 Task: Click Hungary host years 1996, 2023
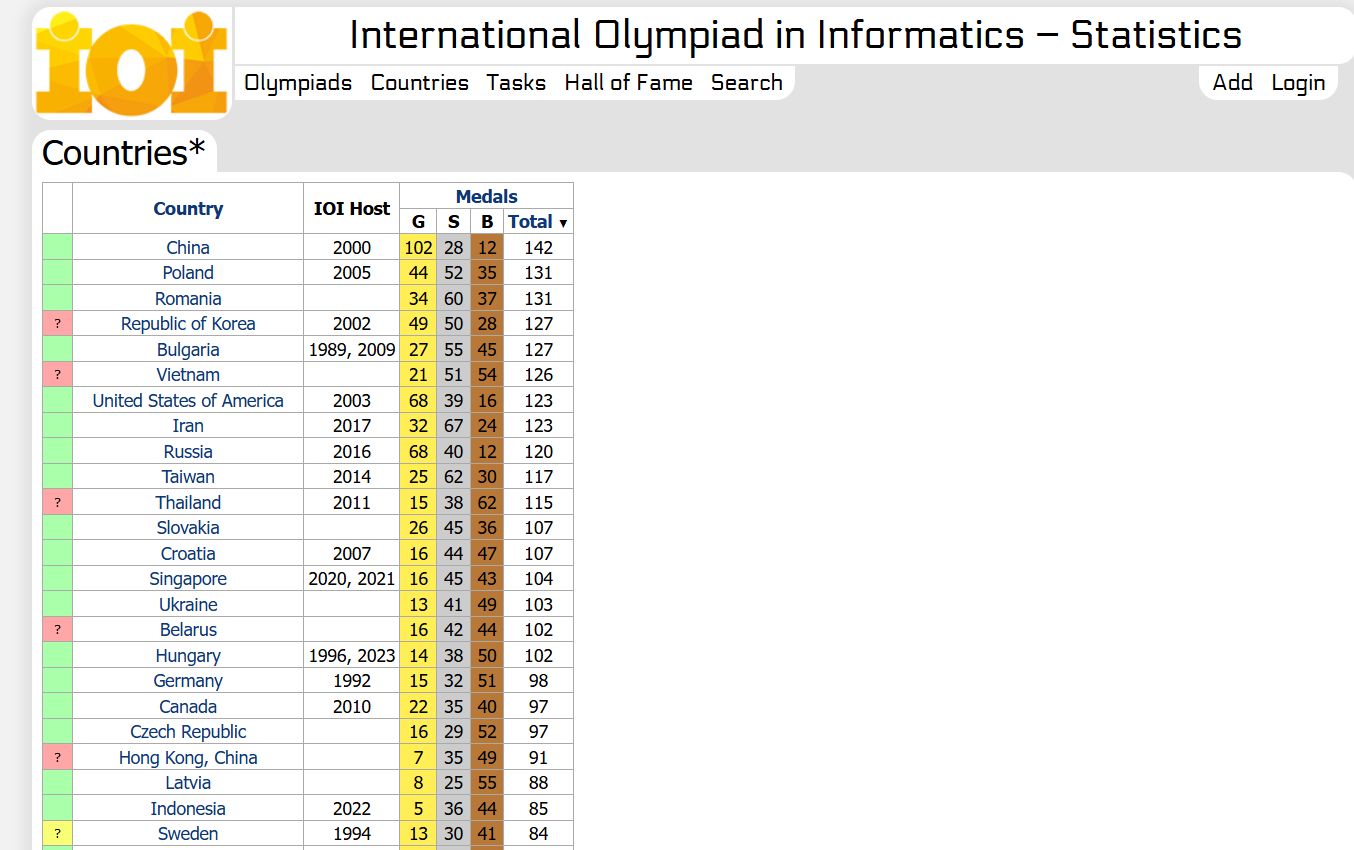tap(351, 656)
